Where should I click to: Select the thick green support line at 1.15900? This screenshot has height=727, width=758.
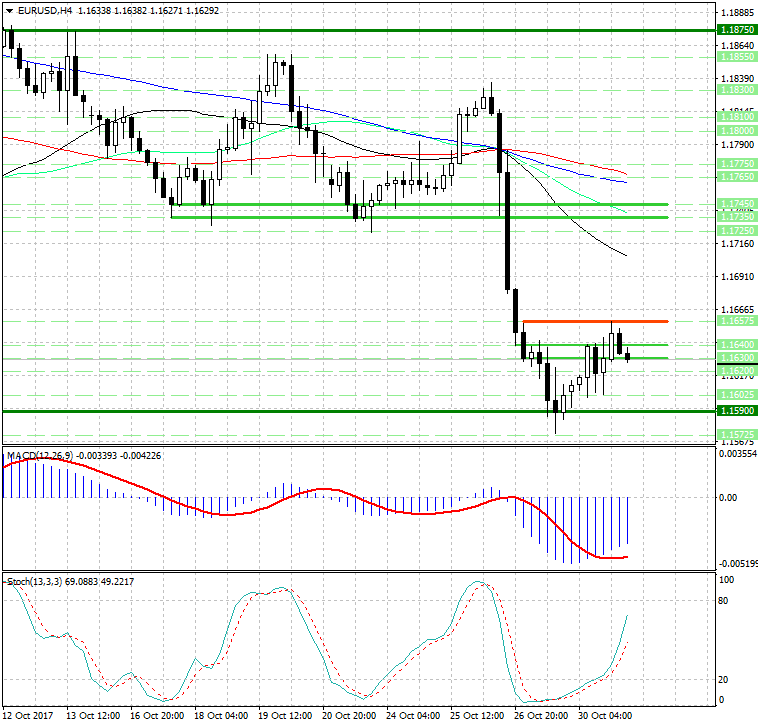300,411
